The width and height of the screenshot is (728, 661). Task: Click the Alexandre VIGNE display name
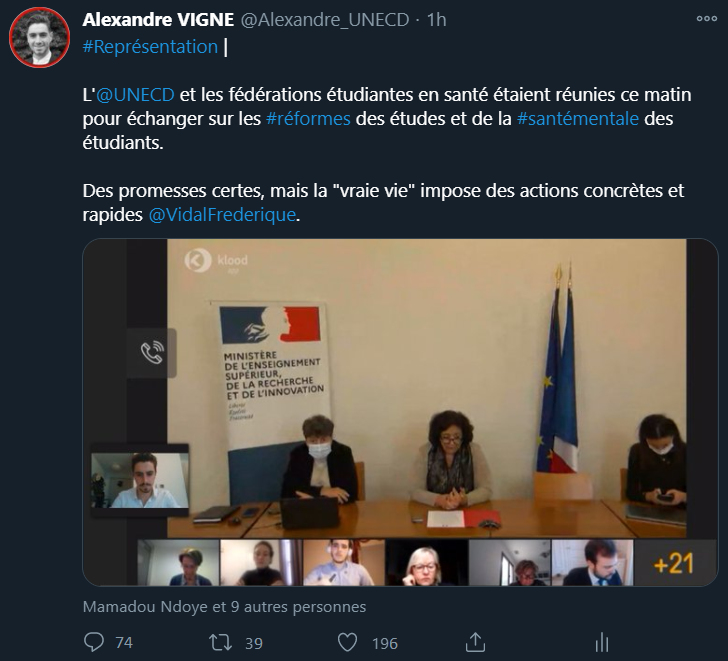coord(158,19)
